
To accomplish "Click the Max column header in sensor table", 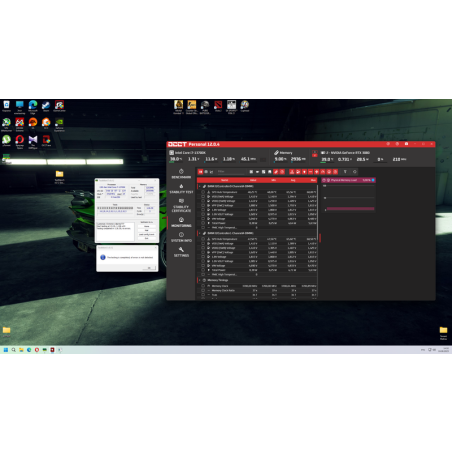I will 313,180.
